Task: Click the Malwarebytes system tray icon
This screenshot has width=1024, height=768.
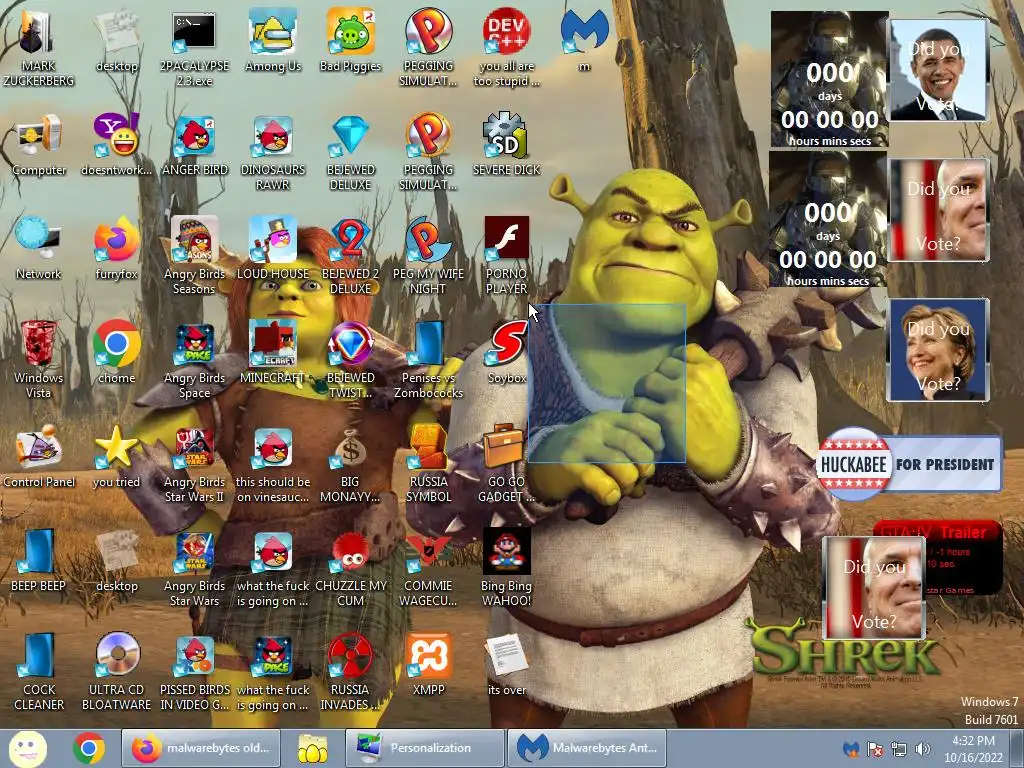Action: coord(850,749)
